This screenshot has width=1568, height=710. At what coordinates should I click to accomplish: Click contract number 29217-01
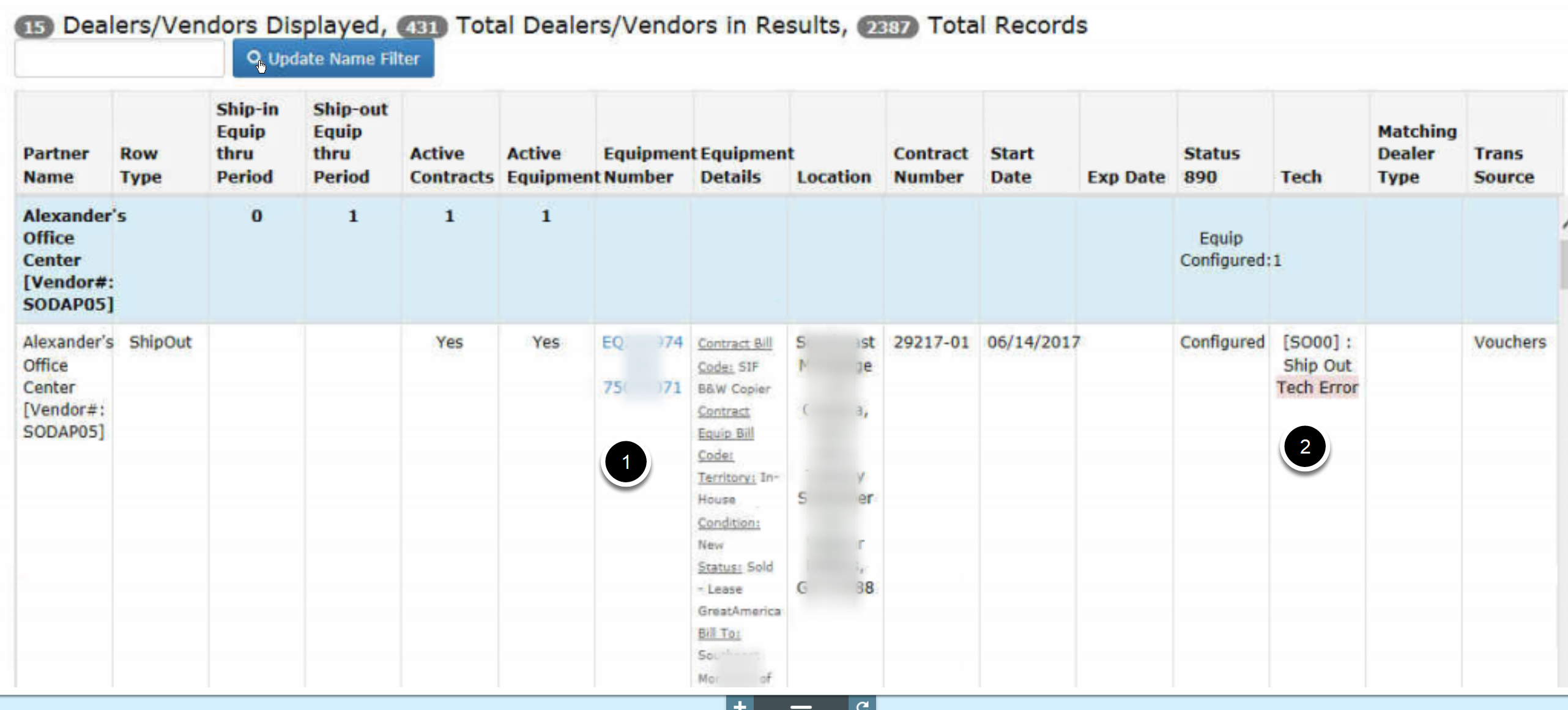931,342
